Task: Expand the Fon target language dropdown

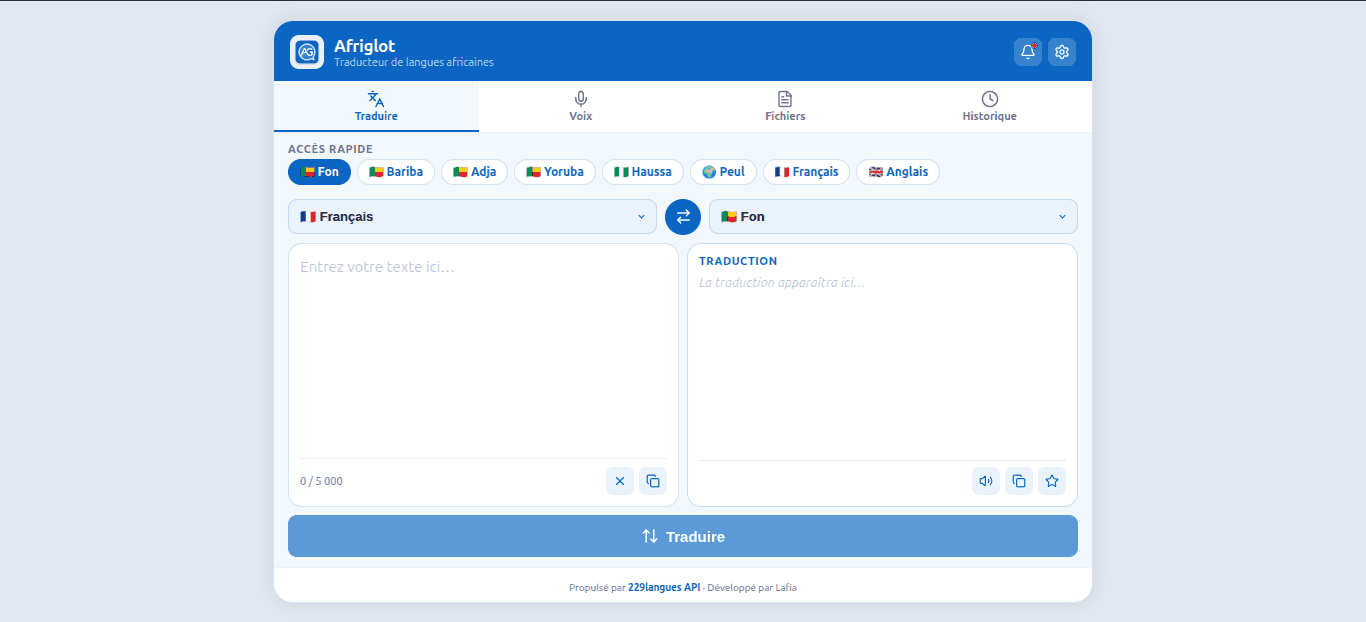Action: 893,217
